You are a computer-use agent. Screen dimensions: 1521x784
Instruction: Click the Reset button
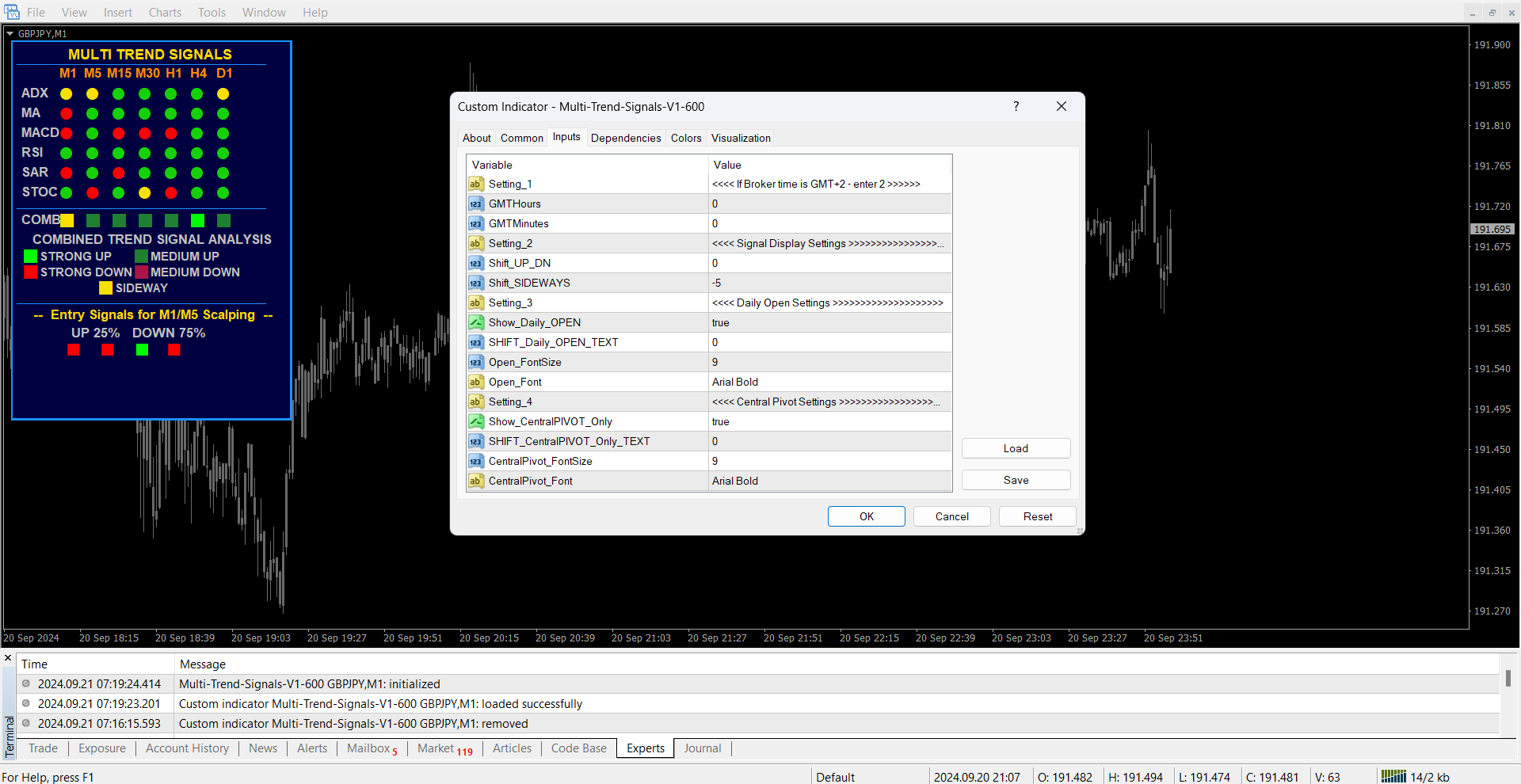1037,516
